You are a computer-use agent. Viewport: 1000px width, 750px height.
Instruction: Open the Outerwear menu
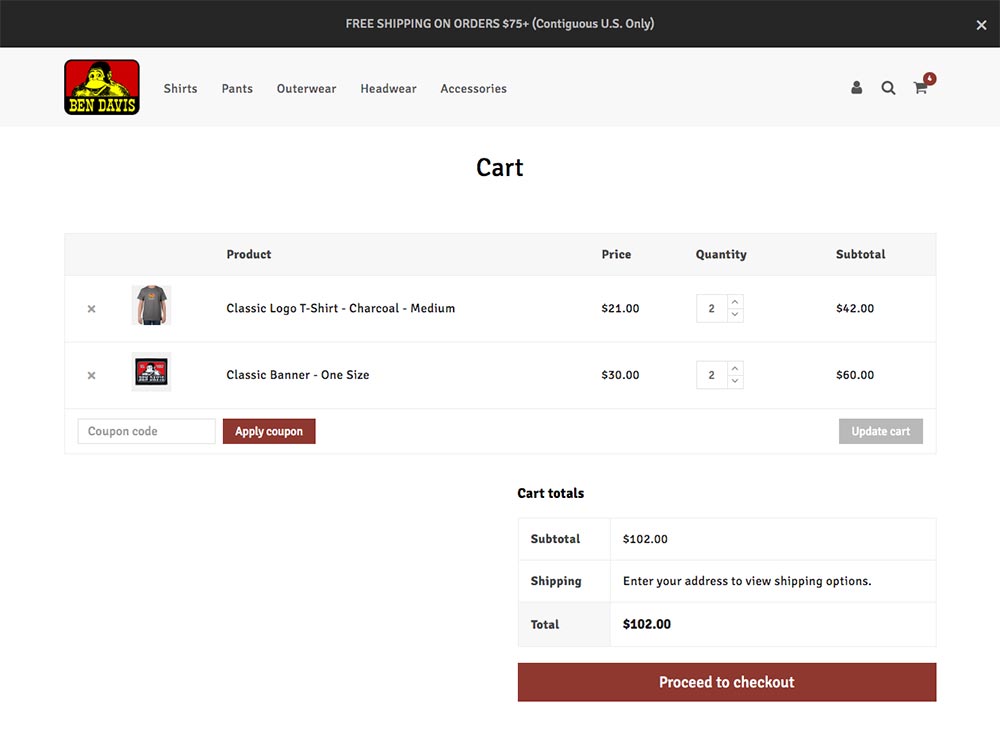(307, 89)
